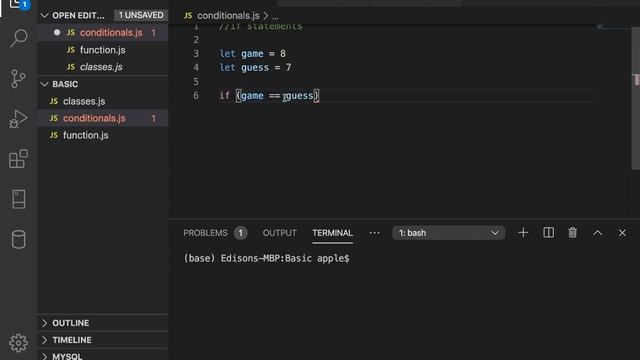This screenshot has height=360, width=640.
Task: Open the notebook icon in activity bar
Action: (18, 199)
